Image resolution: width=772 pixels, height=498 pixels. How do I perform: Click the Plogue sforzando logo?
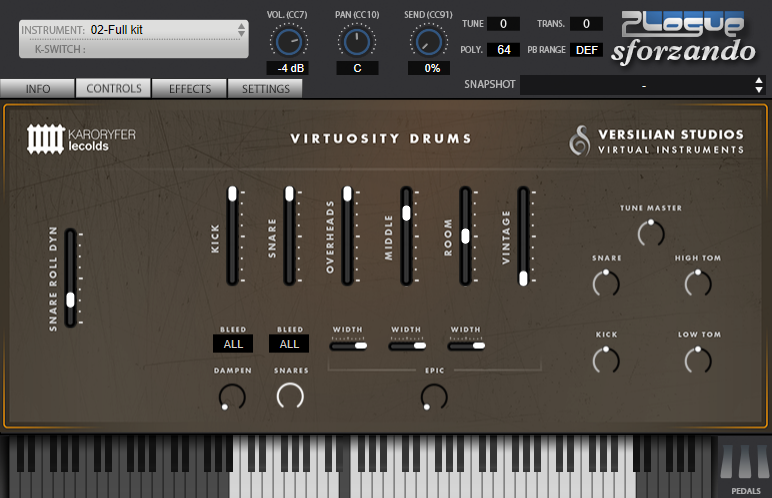(683, 38)
